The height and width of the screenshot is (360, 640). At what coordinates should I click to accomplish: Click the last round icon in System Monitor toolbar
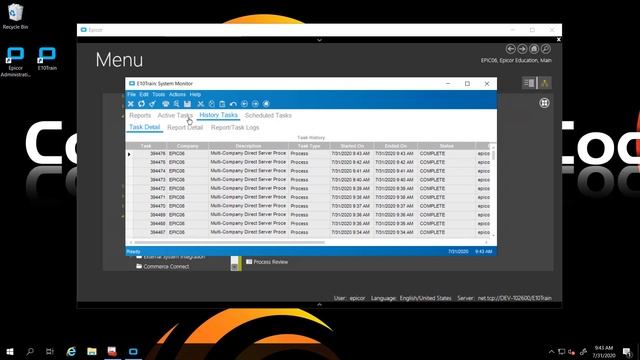(266, 104)
